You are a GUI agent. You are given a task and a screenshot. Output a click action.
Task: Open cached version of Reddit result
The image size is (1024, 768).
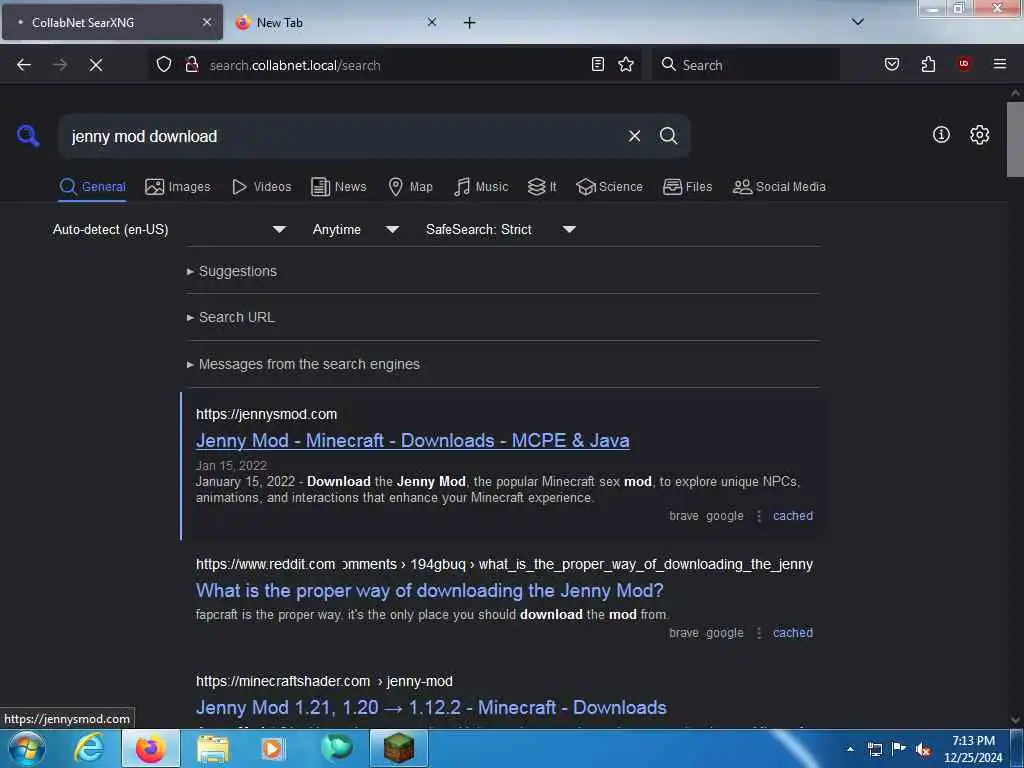pos(793,633)
